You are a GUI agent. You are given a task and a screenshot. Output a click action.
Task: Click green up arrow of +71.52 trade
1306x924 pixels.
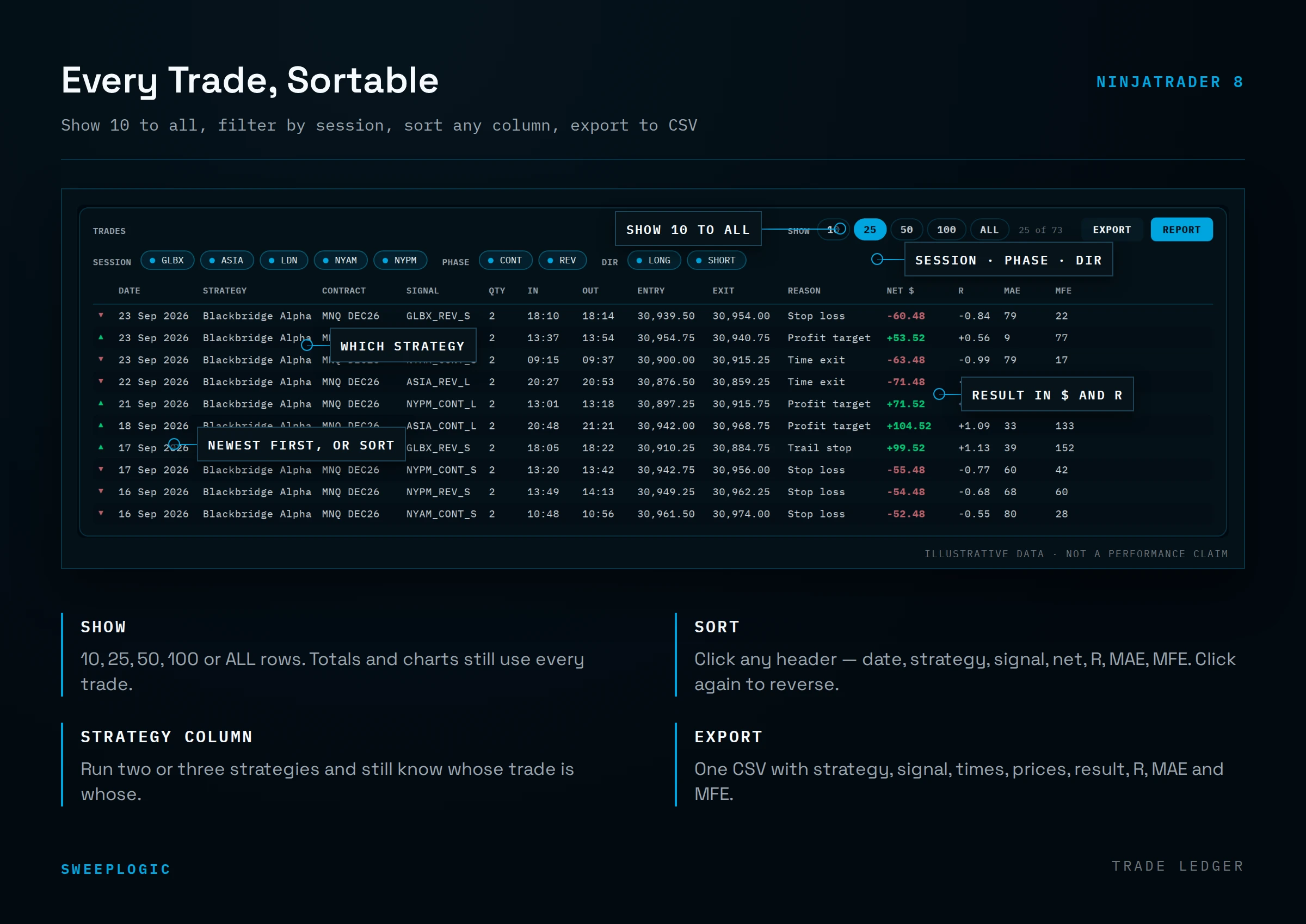coord(101,403)
